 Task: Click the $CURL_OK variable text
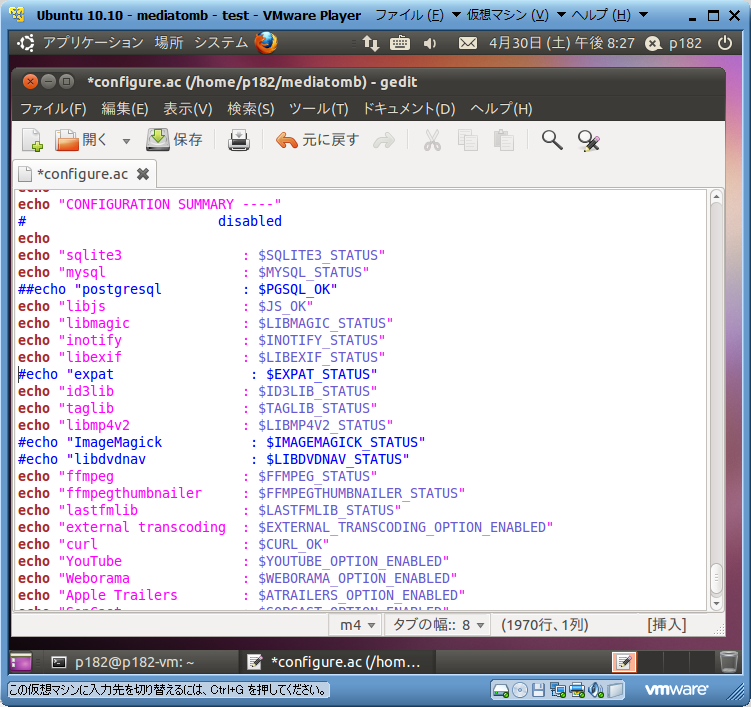(290, 544)
